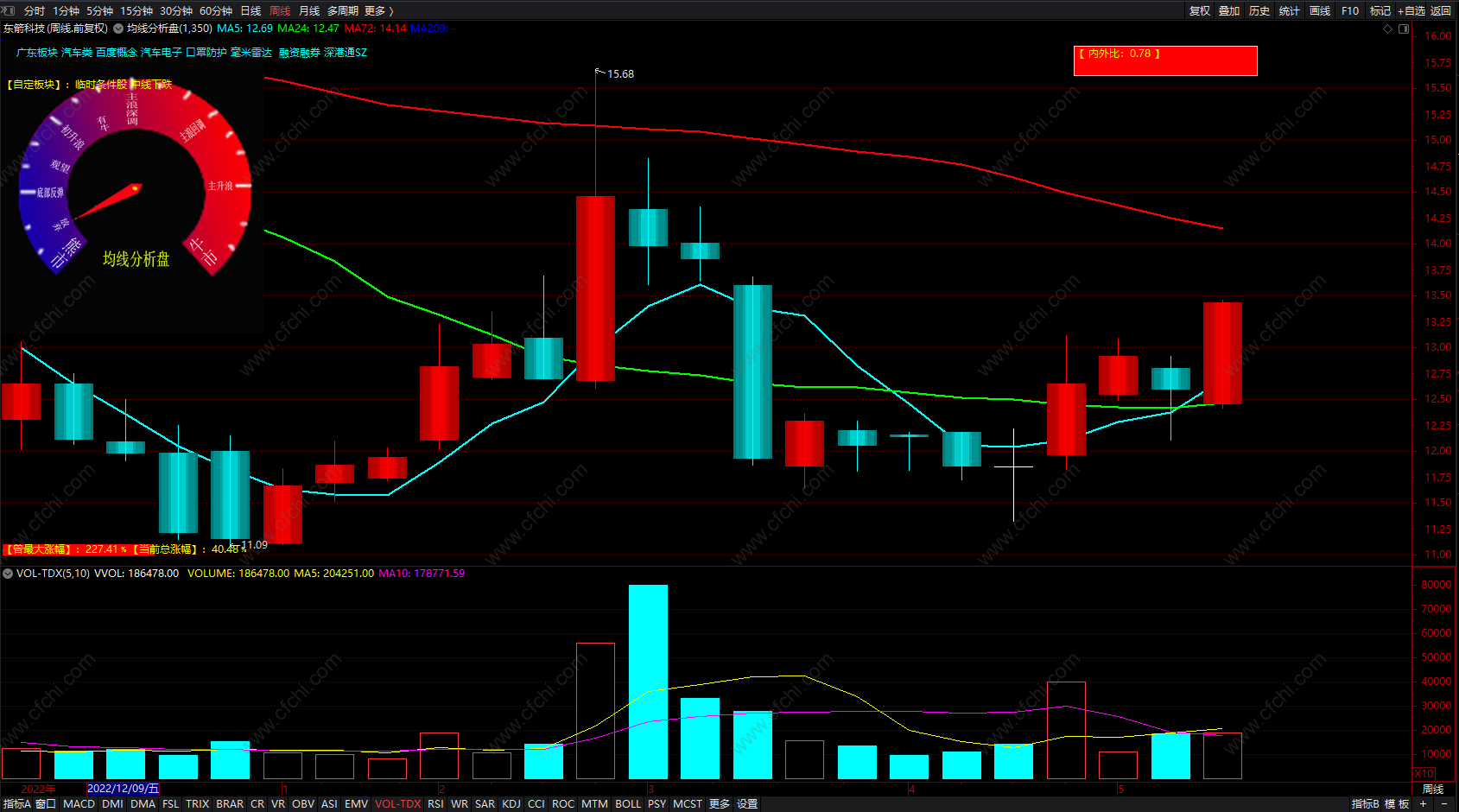
Task: Click the 返回 back button
Action: tap(1441, 10)
